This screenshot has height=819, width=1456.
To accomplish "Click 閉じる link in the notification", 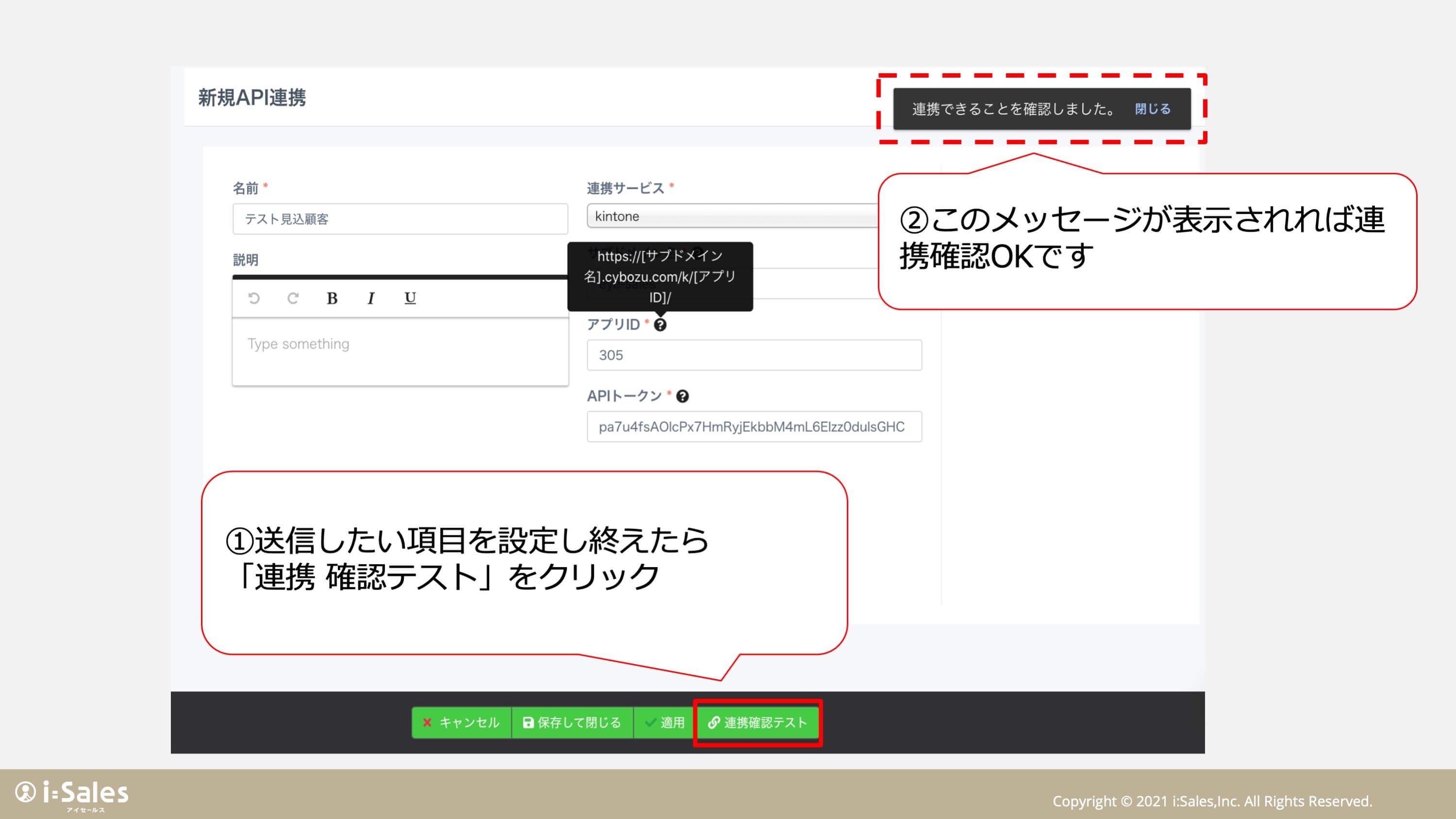I will 1153,109.
